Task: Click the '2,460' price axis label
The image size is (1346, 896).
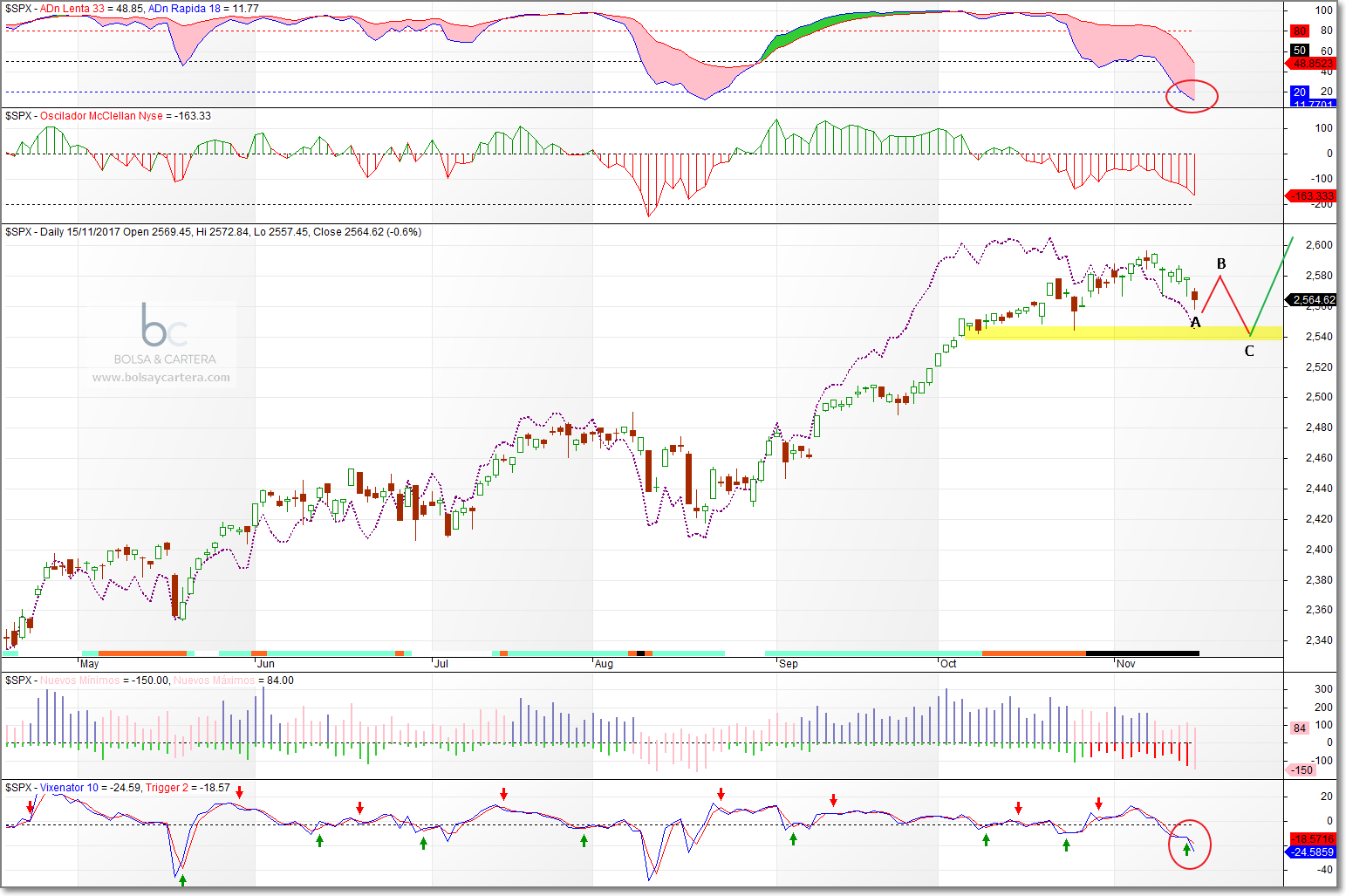Action: 1319,458
